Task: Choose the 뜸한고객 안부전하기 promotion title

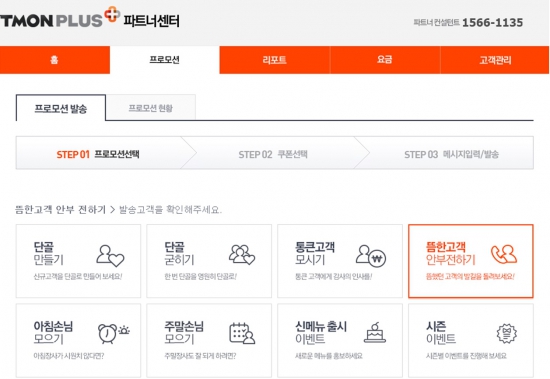Action: pyautogui.click(x=450, y=253)
